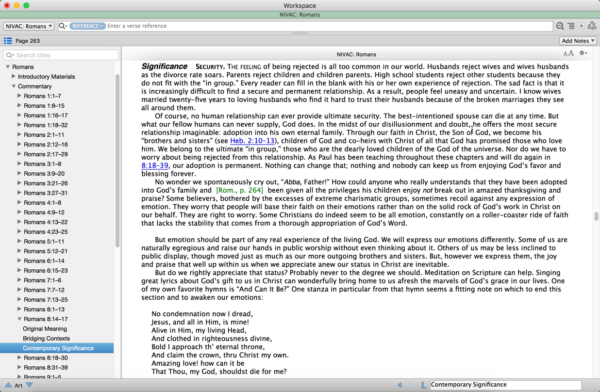
Task: Open the Add Notes dropdown
Action: pyautogui.click(x=578, y=41)
